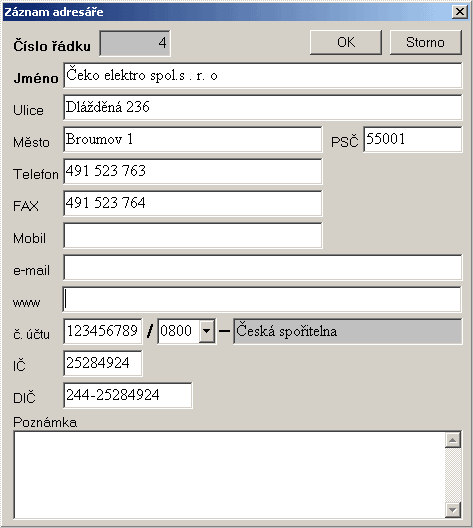Click the FAX number field
Image resolution: width=473 pixels, height=528 pixels.
point(193,203)
